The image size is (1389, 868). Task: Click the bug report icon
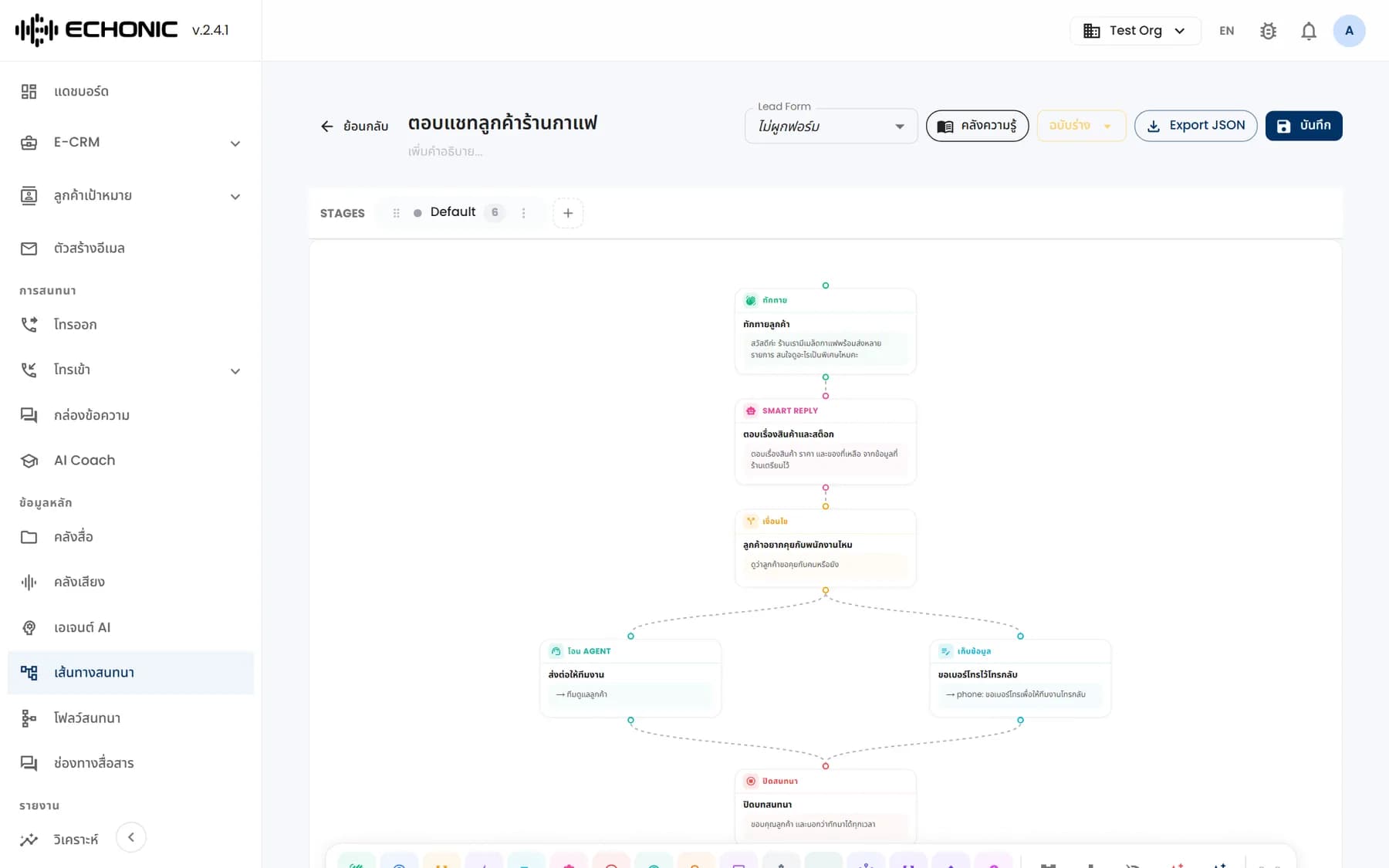(x=1268, y=31)
